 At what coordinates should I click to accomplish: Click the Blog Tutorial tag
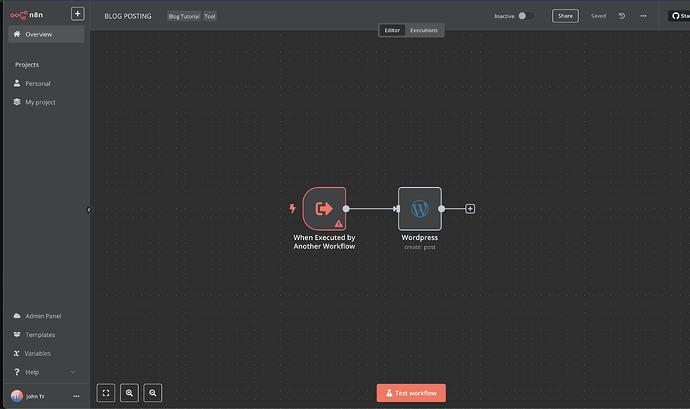pos(184,16)
